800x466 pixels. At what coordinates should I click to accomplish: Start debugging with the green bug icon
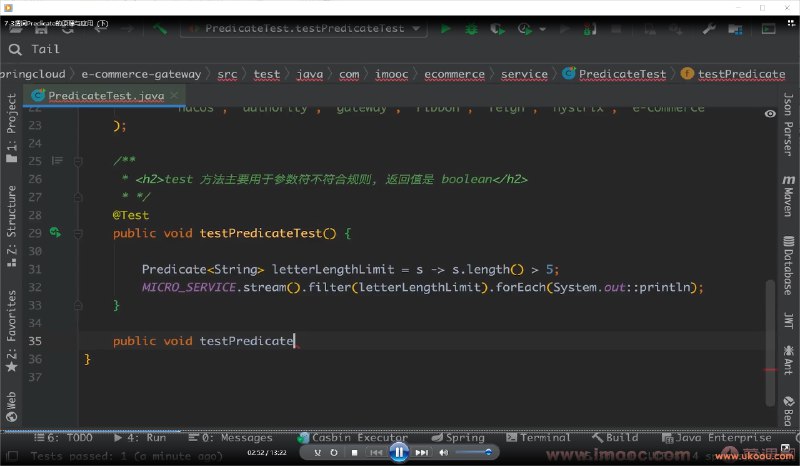click(471, 29)
